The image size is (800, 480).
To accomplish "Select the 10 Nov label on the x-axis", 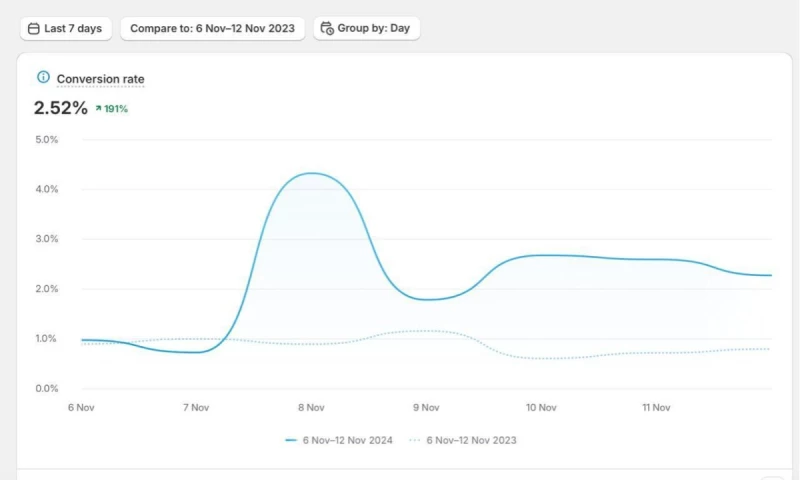I will click(541, 408).
